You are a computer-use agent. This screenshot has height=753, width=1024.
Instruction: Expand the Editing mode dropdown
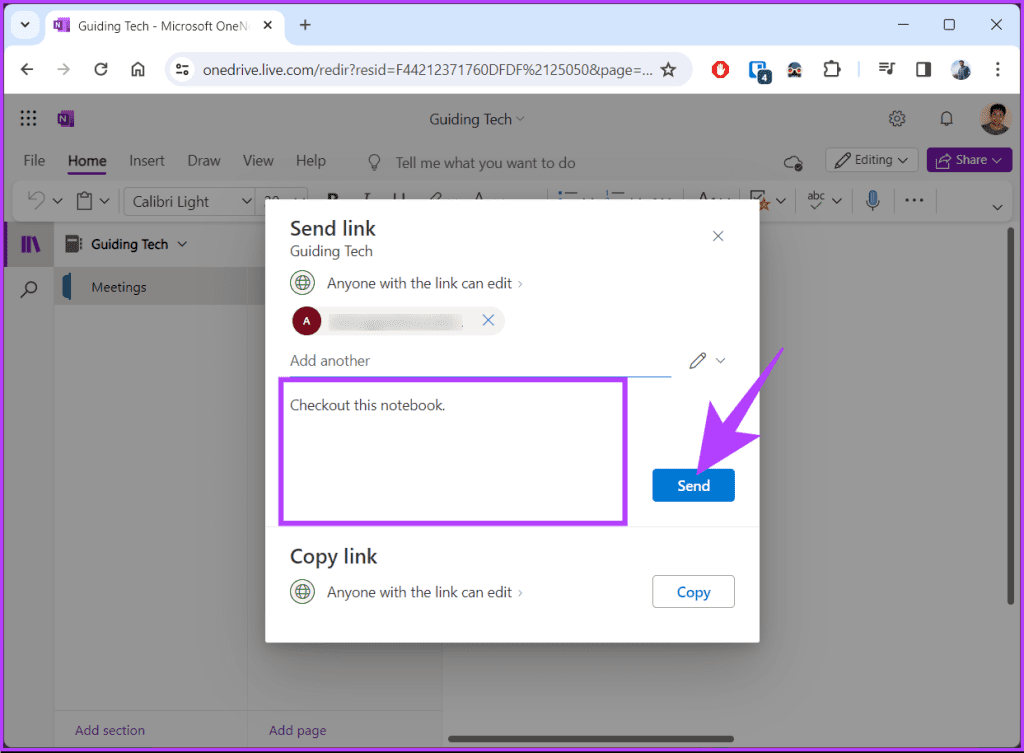(871, 159)
